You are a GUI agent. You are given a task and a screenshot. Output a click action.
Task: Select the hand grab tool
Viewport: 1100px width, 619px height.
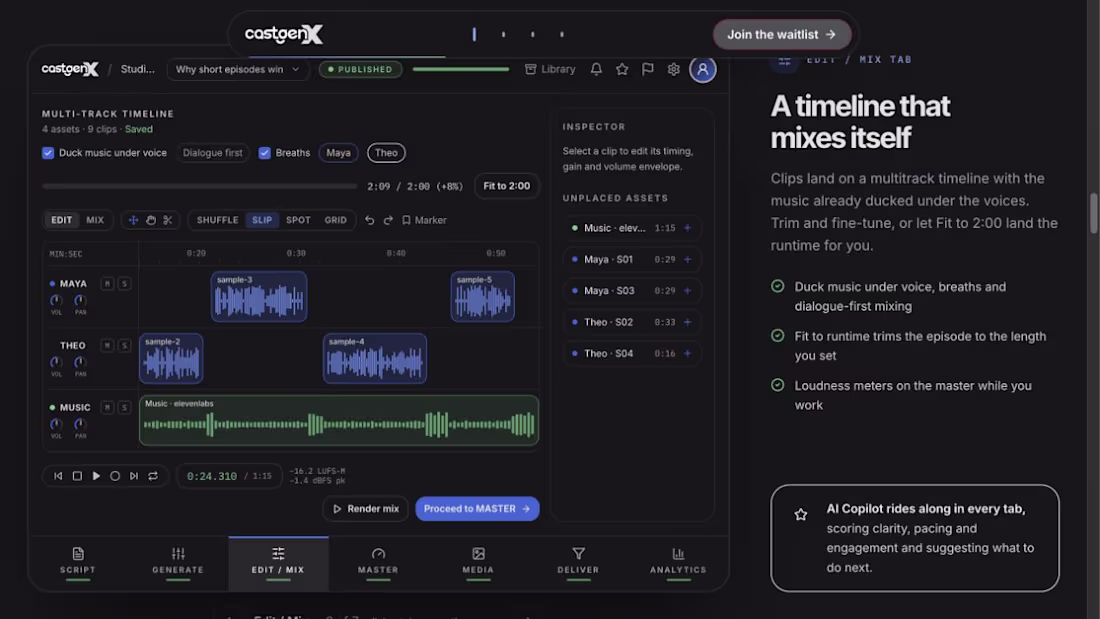click(x=150, y=220)
